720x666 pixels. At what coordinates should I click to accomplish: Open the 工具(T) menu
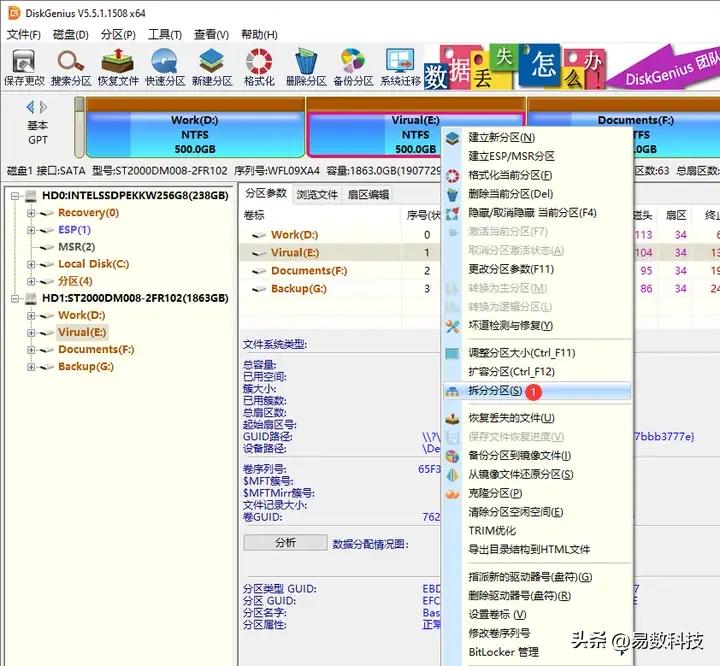[x=165, y=34]
